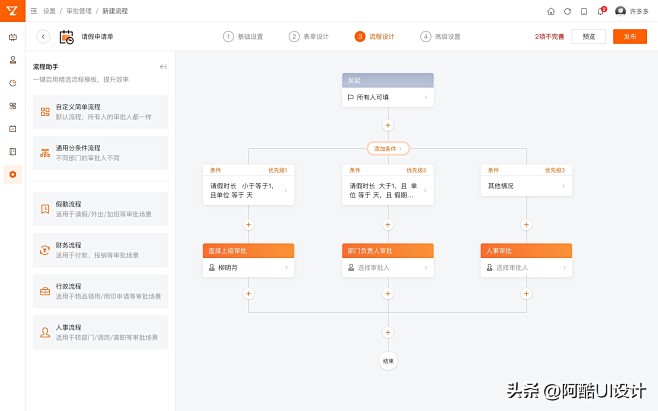
Task: Click the 请假申请单 calendar form icon
Action: [x=66, y=37]
